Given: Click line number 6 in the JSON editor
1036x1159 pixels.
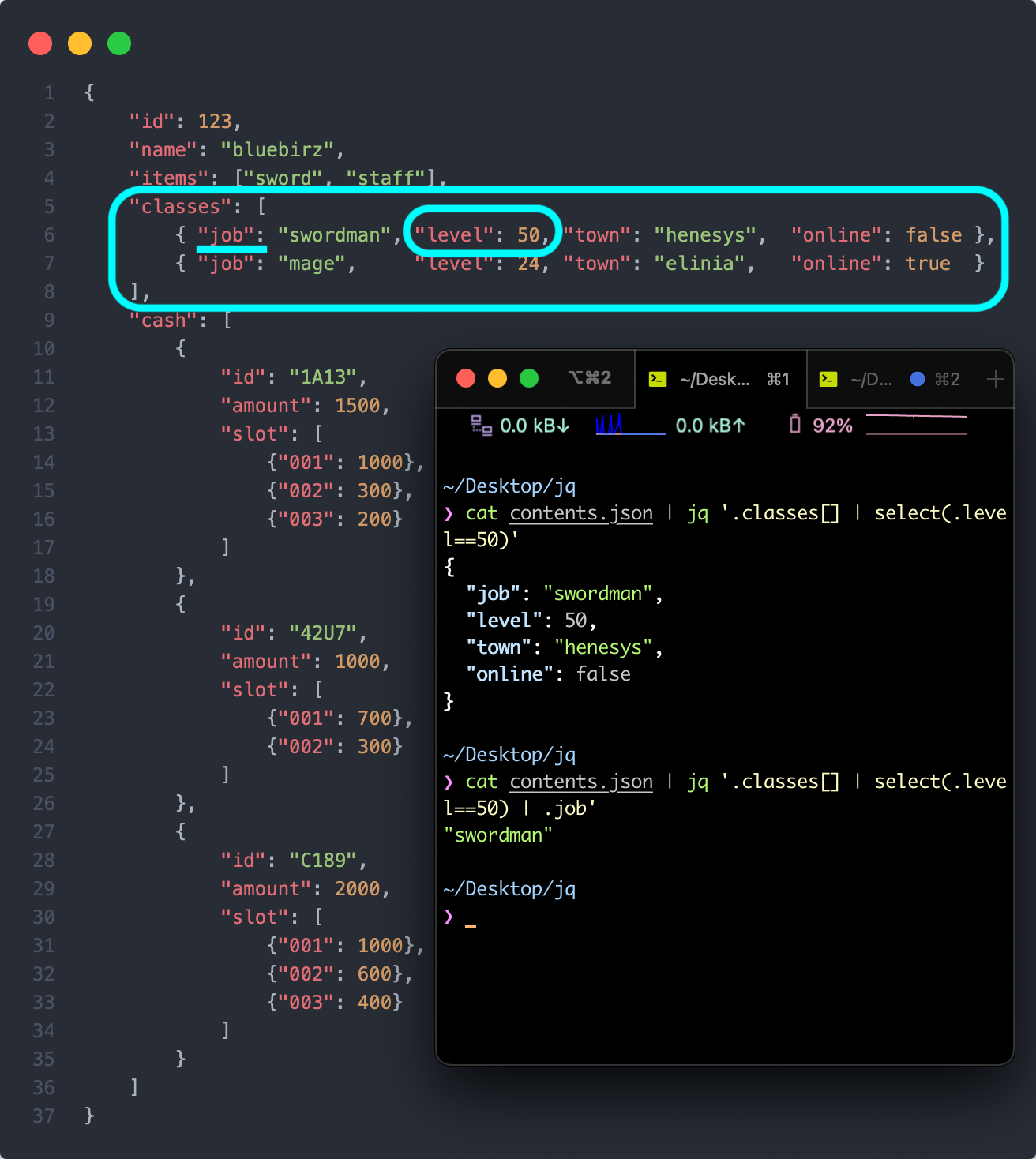Looking at the screenshot, I should [x=49, y=234].
